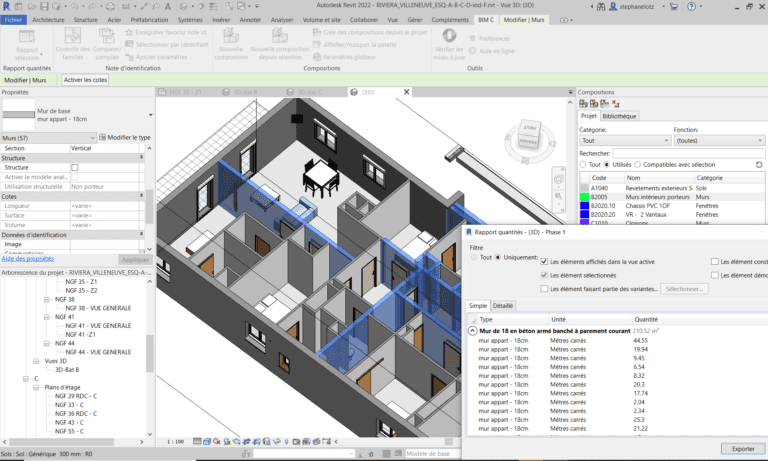The width and height of the screenshot is (768, 461).
Task: Click the 1 : 100 view scale
Action: pos(175,441)
